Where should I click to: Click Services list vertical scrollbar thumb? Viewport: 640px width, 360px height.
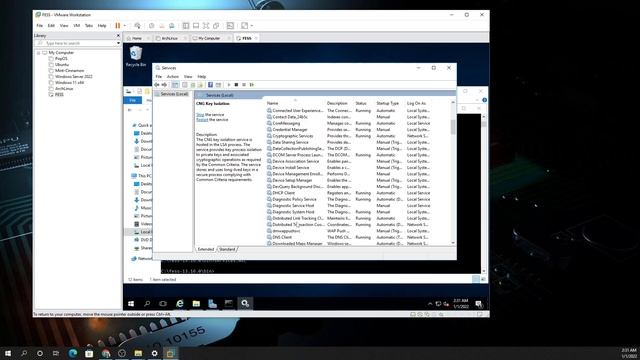coord(453,127)
